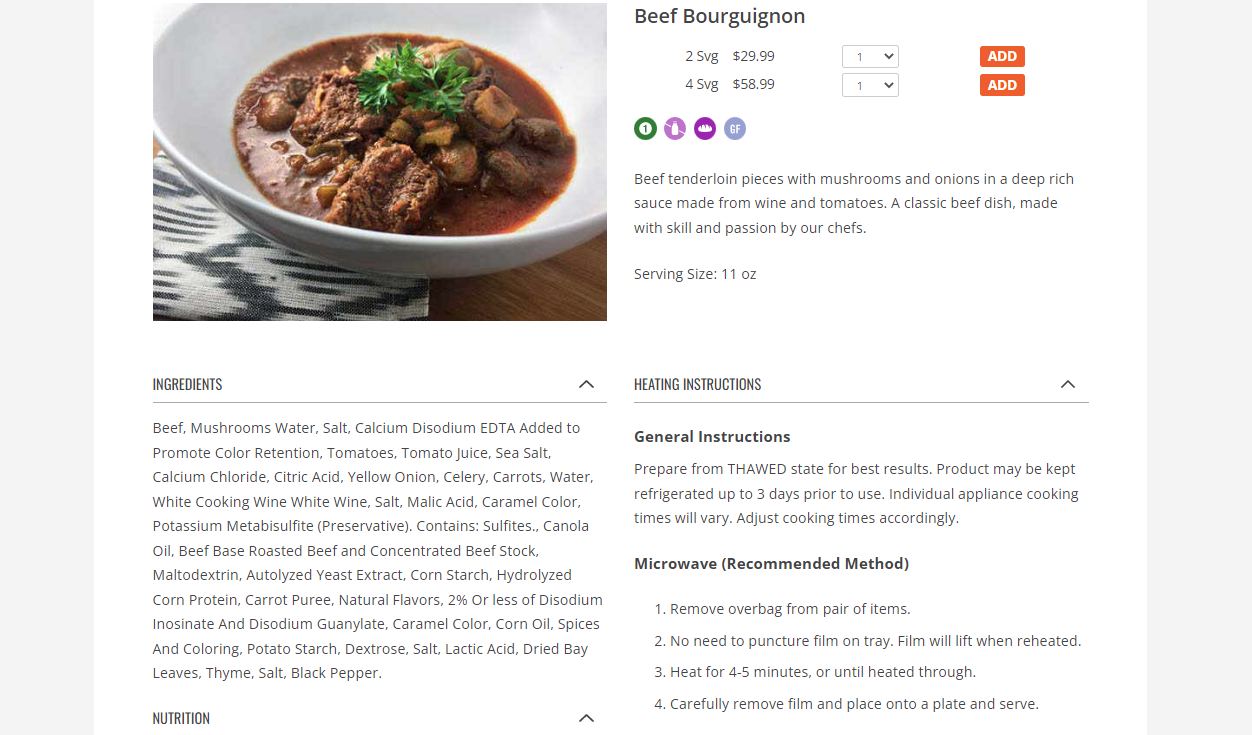Open quantity dropdown for 4 Svg
The width and height of the screenshot is (1252, 735).
(870, 85)
